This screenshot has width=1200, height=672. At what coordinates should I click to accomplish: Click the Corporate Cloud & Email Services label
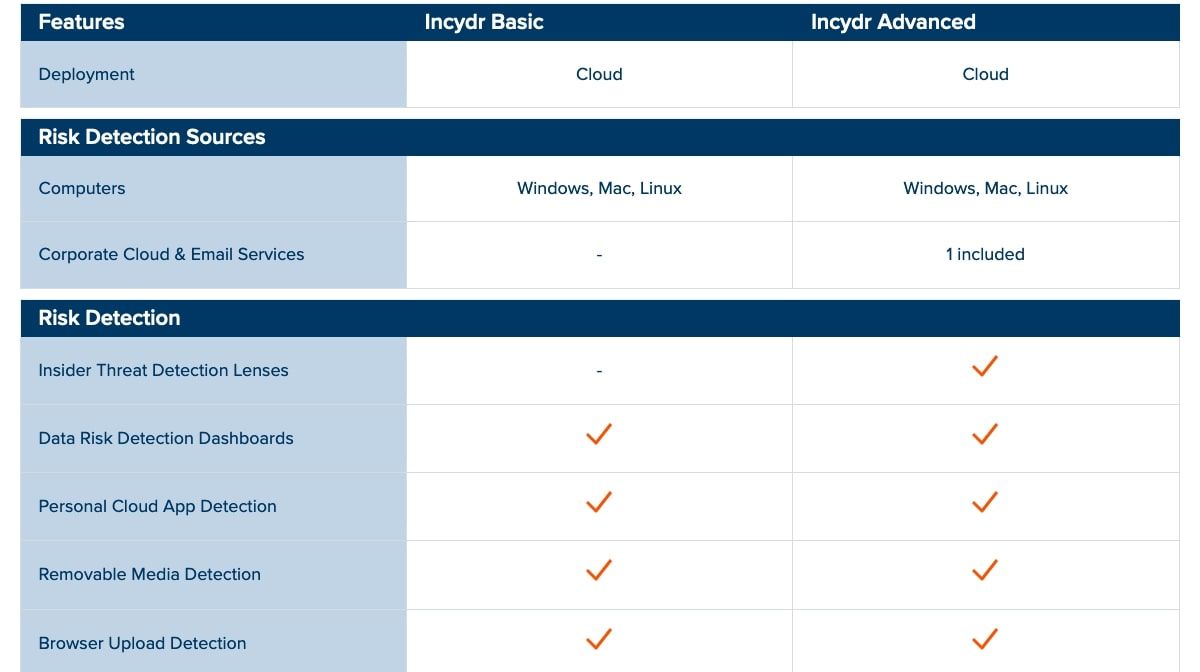(x=171, y=254)
